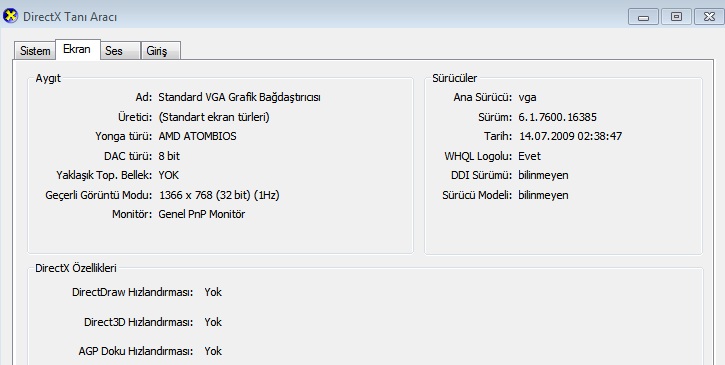Click the 'Evet' WHQL Logolu value

pyautogui.click(x=529, y=156)
